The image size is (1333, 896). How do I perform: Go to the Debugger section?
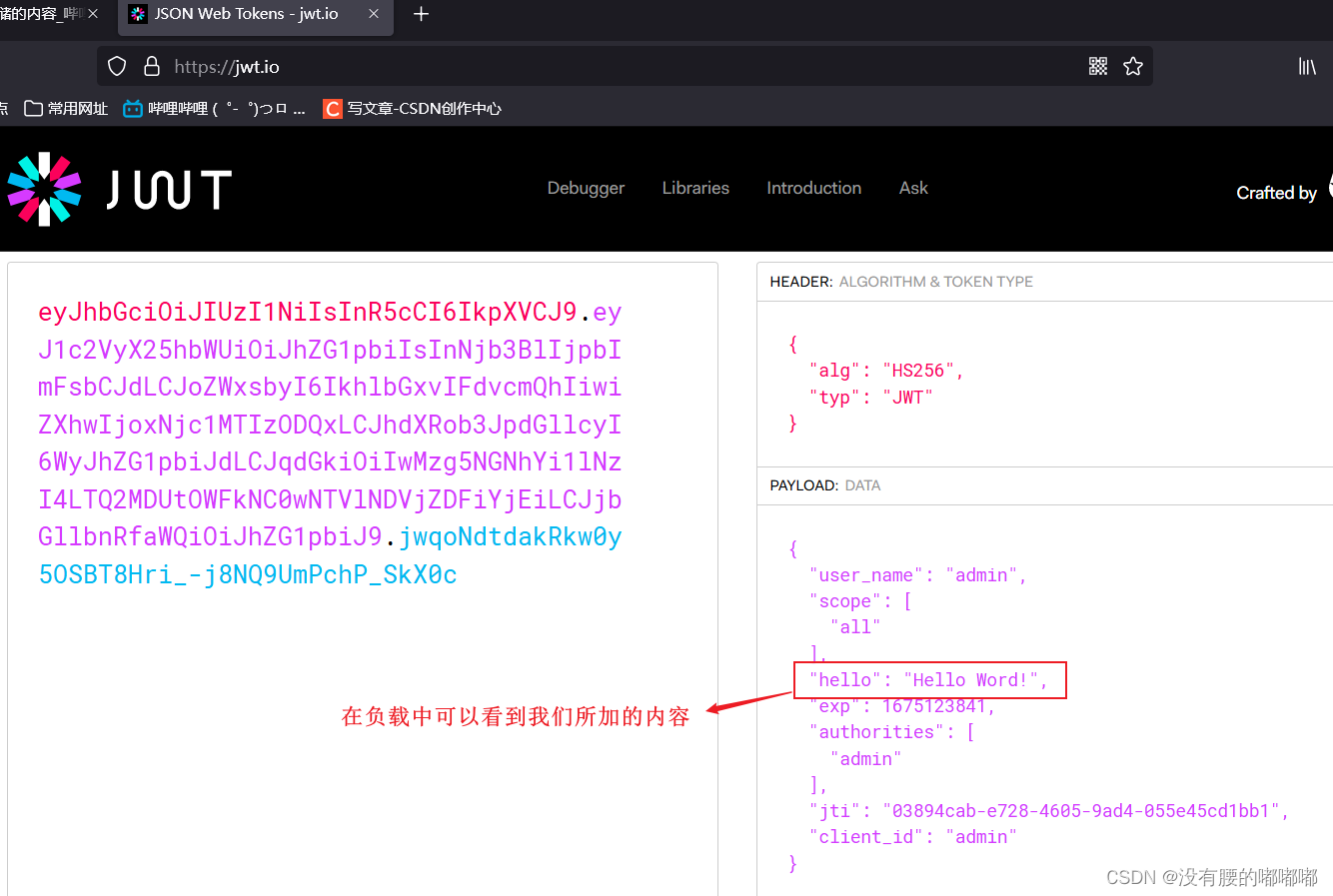586,188
